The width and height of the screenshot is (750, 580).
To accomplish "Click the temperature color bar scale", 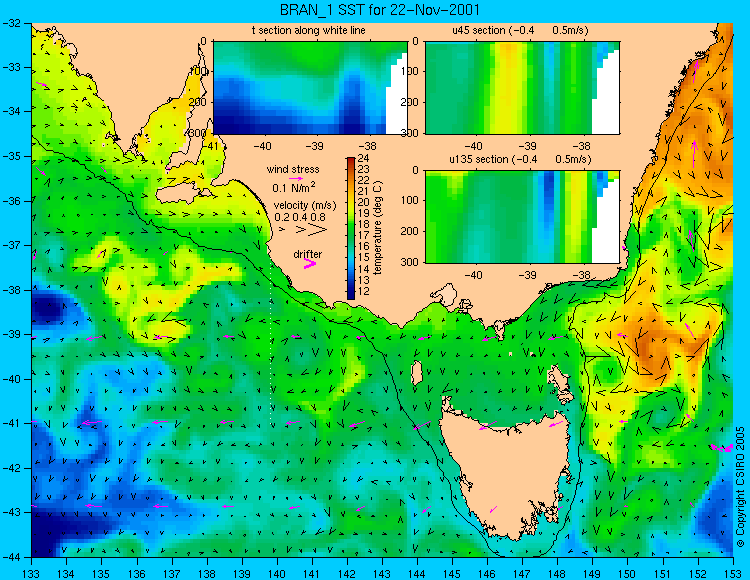I will (351, 229).
